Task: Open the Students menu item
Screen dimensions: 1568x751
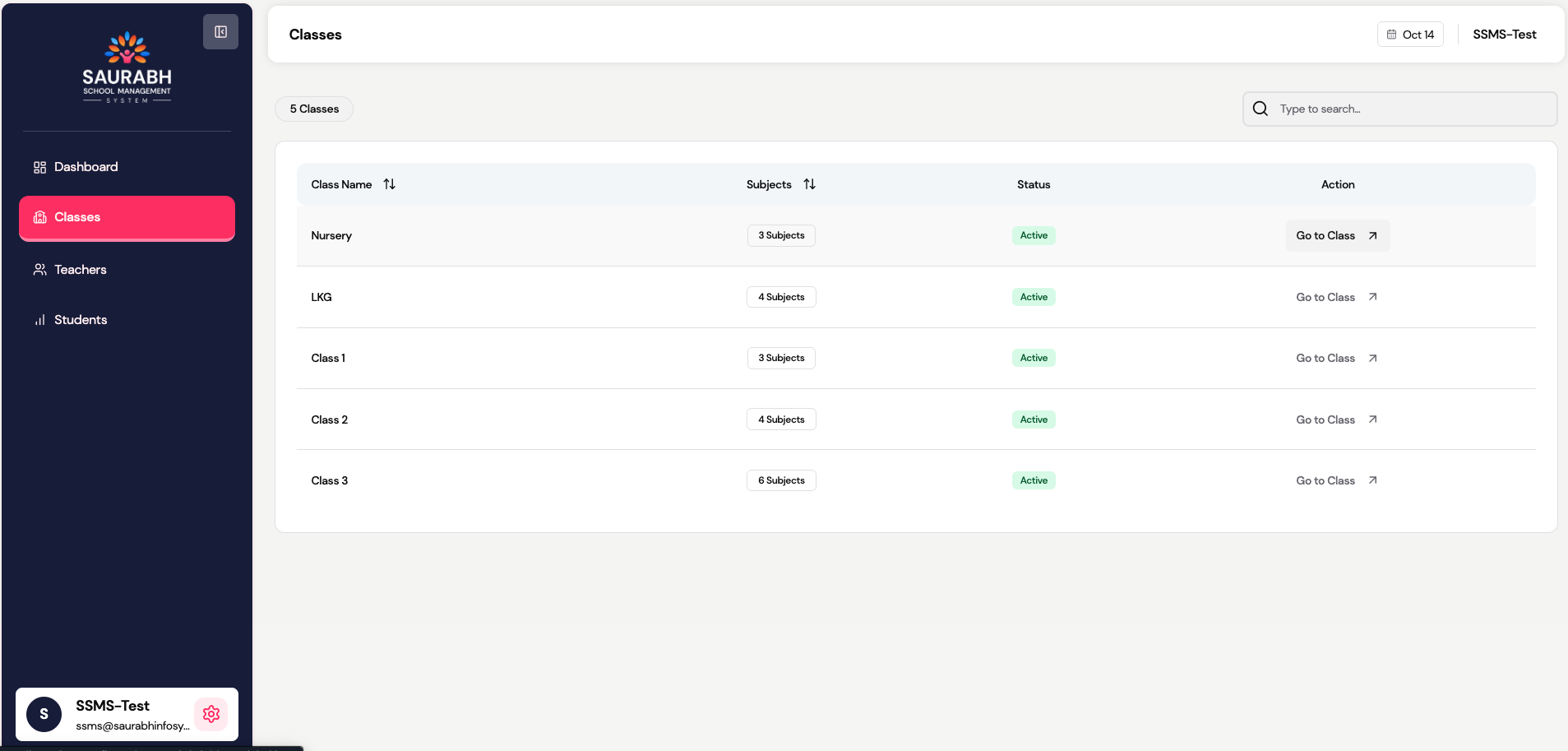Action: (80, 320)
